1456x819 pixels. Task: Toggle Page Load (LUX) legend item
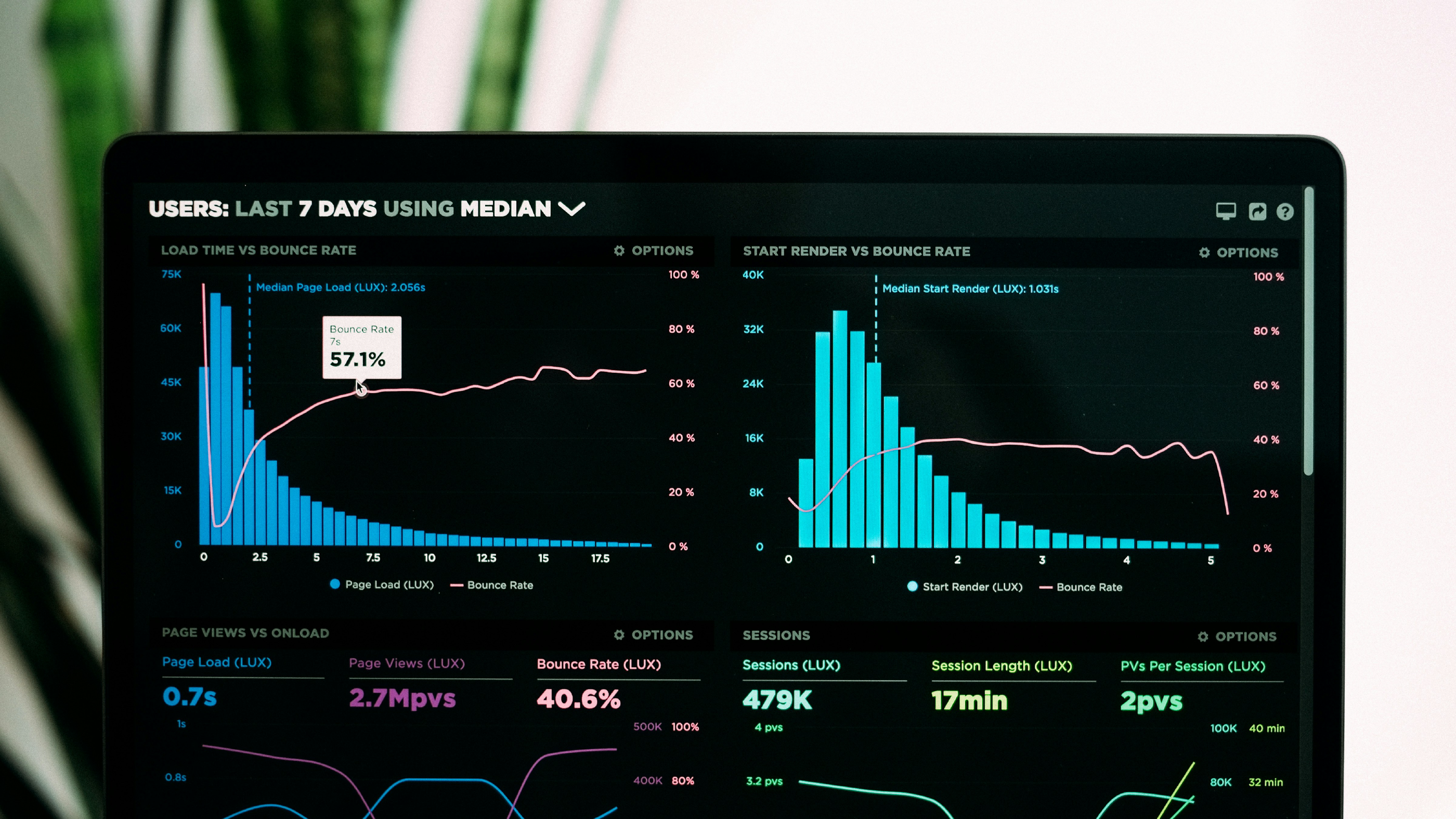(382, 584)
